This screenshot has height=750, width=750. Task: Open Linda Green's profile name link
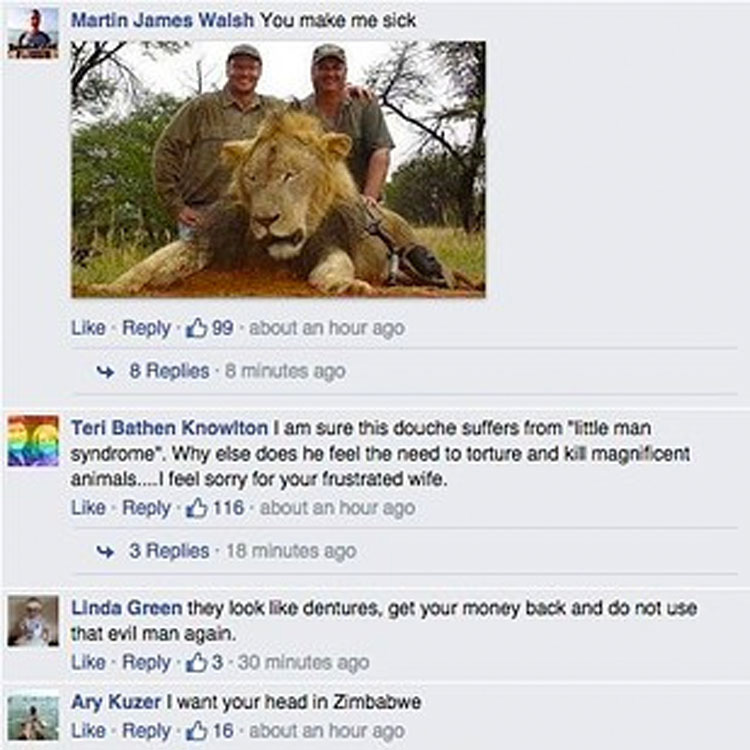(127, 608)
